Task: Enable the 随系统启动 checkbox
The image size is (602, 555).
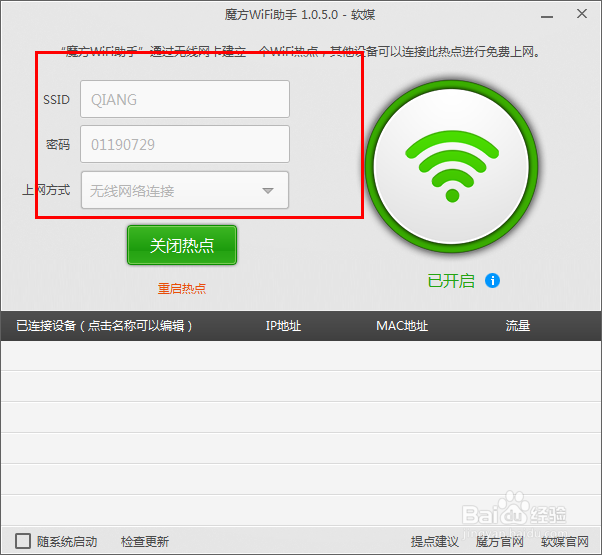Action: pyautogui.click(x=23, y=541)
